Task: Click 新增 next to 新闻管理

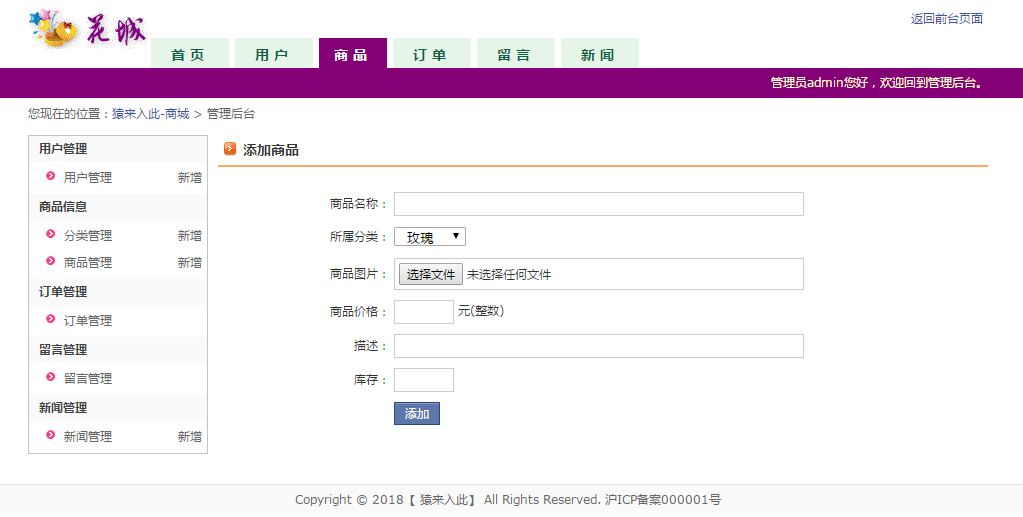Action: point(190,437)
